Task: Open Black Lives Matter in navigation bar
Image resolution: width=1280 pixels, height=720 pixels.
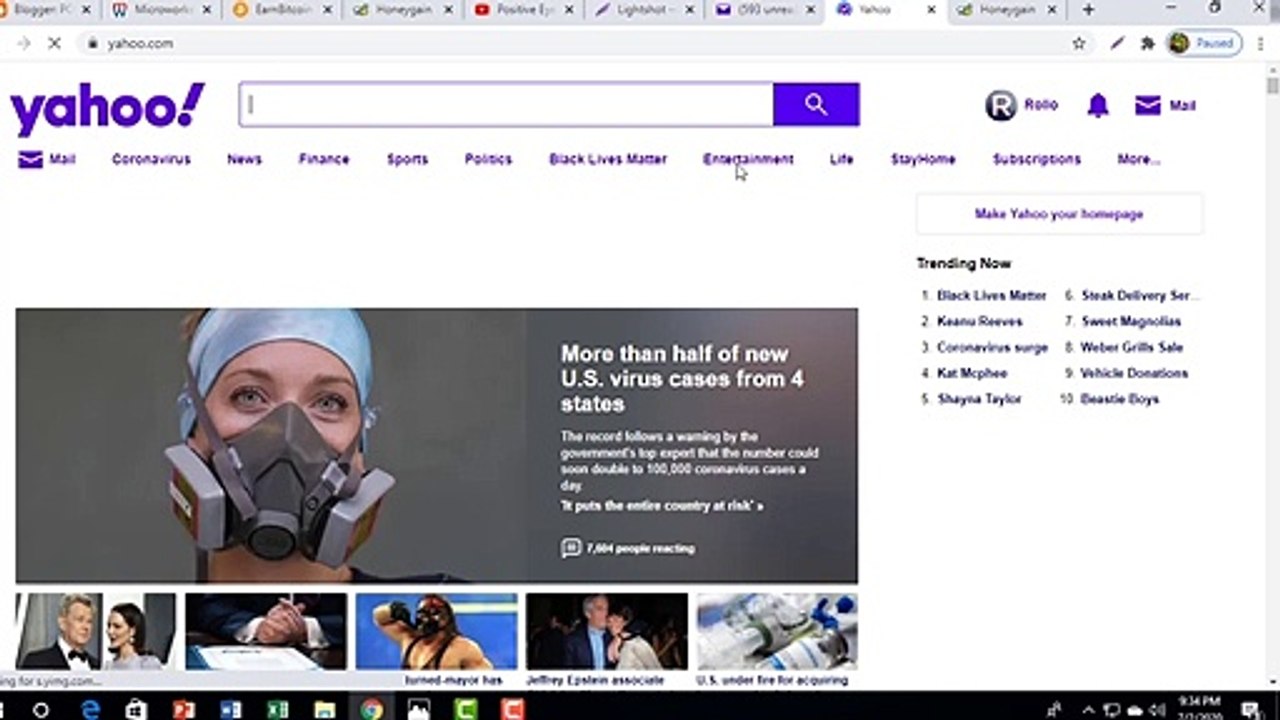Action: [x=608, y=159]
